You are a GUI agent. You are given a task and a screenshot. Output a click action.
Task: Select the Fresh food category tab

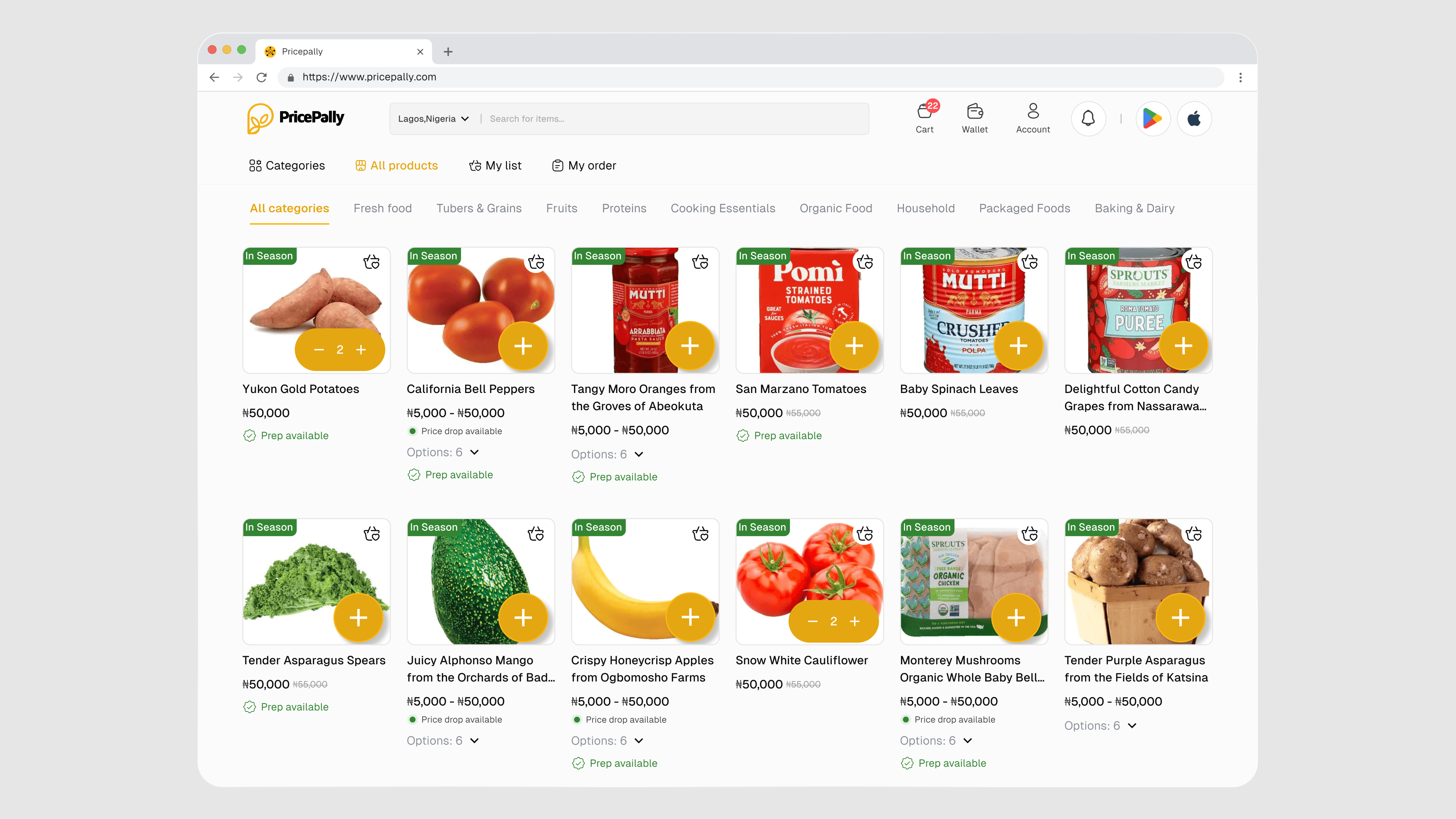coord(383,209)
